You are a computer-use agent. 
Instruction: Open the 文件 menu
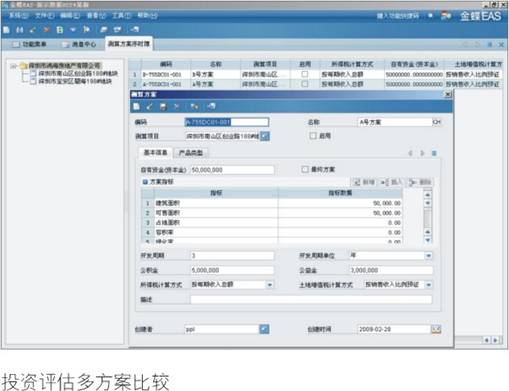(45, 15)
